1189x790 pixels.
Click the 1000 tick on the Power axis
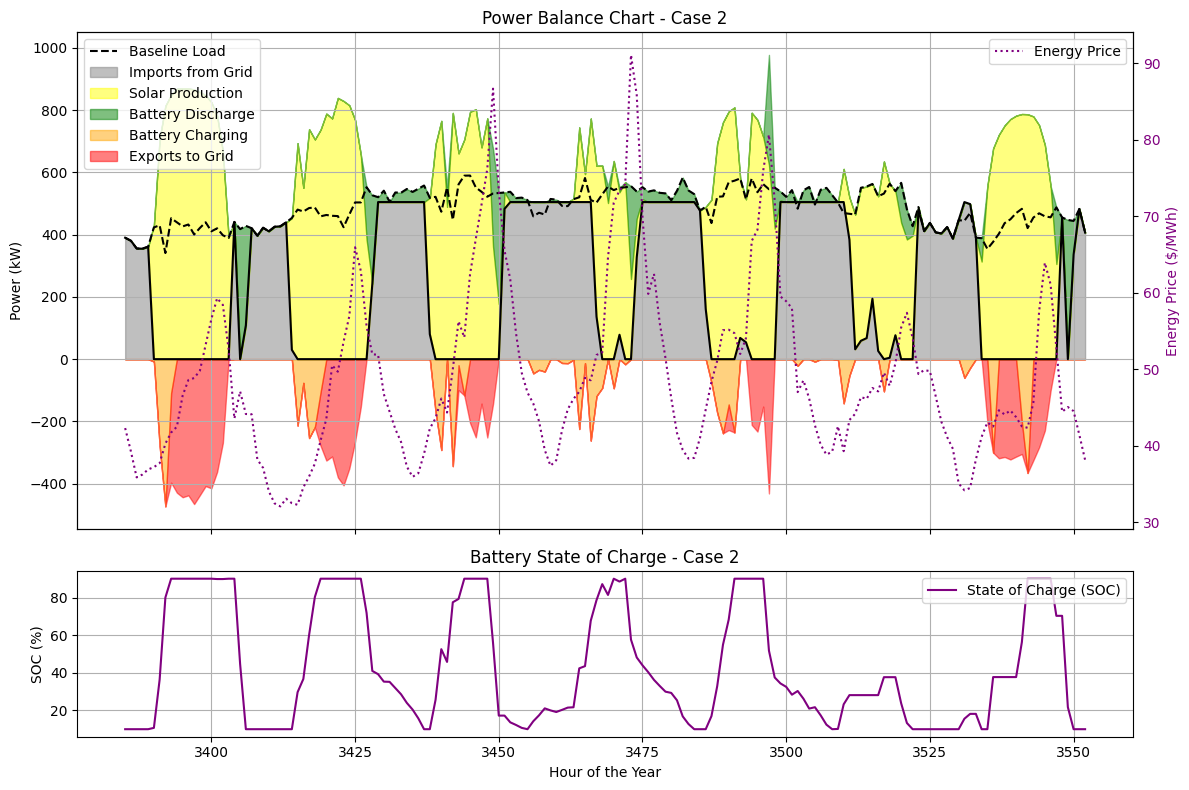coord(50,49)
